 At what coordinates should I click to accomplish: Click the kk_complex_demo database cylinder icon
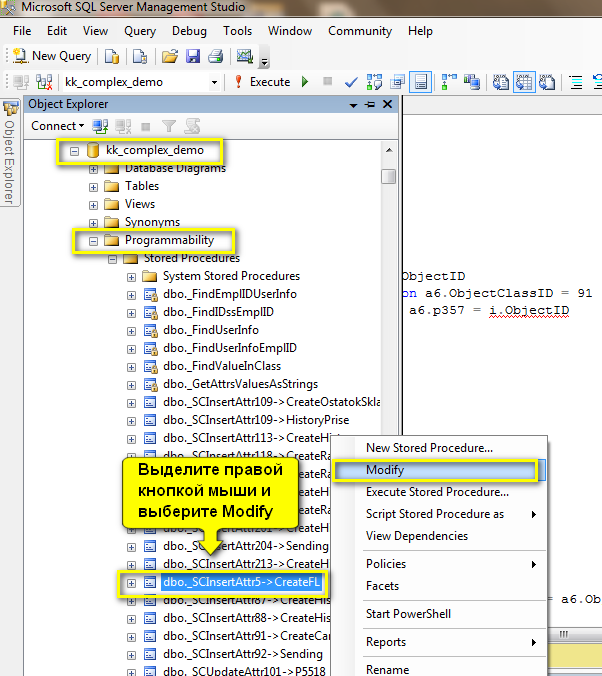93,150
